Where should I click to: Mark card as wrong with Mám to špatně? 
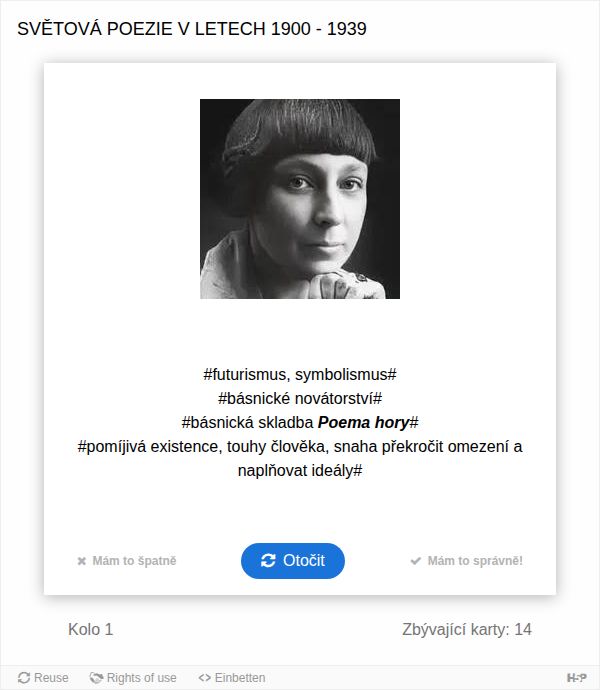tap(127, 561)
